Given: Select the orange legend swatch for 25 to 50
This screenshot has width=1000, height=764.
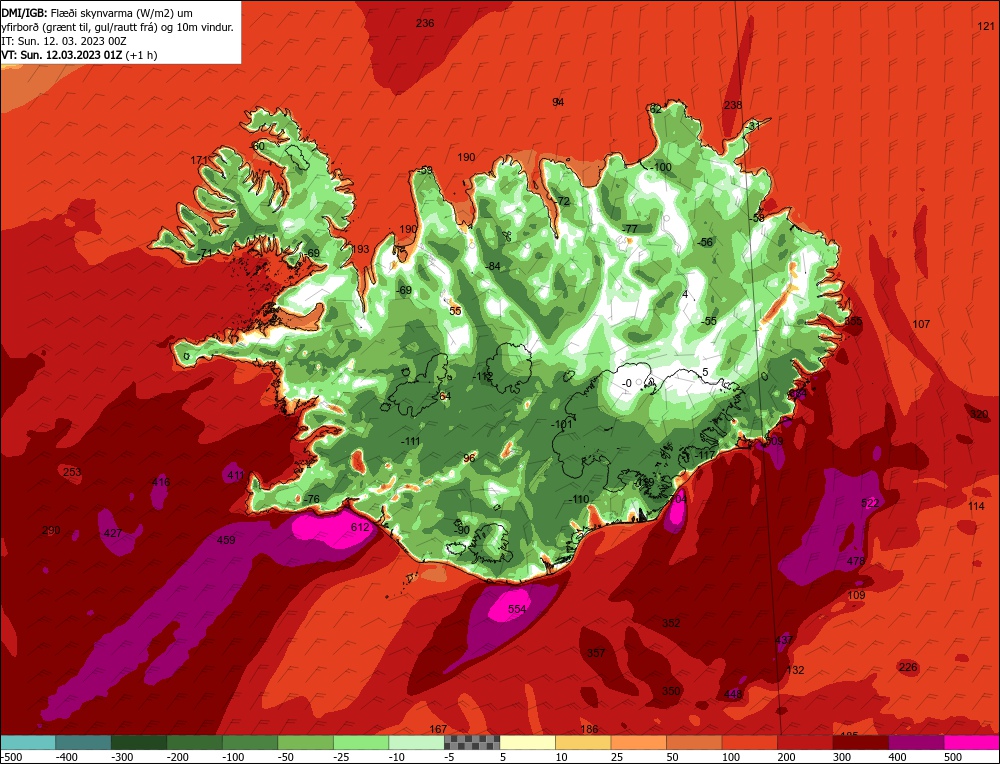Looking at the screenshot, I should [638, 742].
